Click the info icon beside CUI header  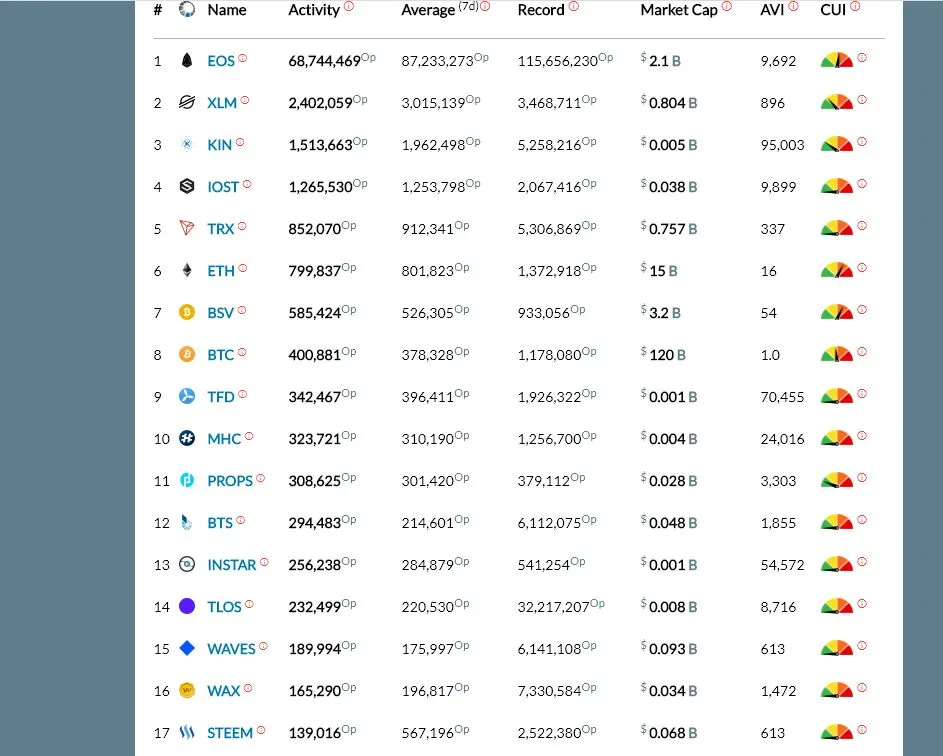[855, 6]
